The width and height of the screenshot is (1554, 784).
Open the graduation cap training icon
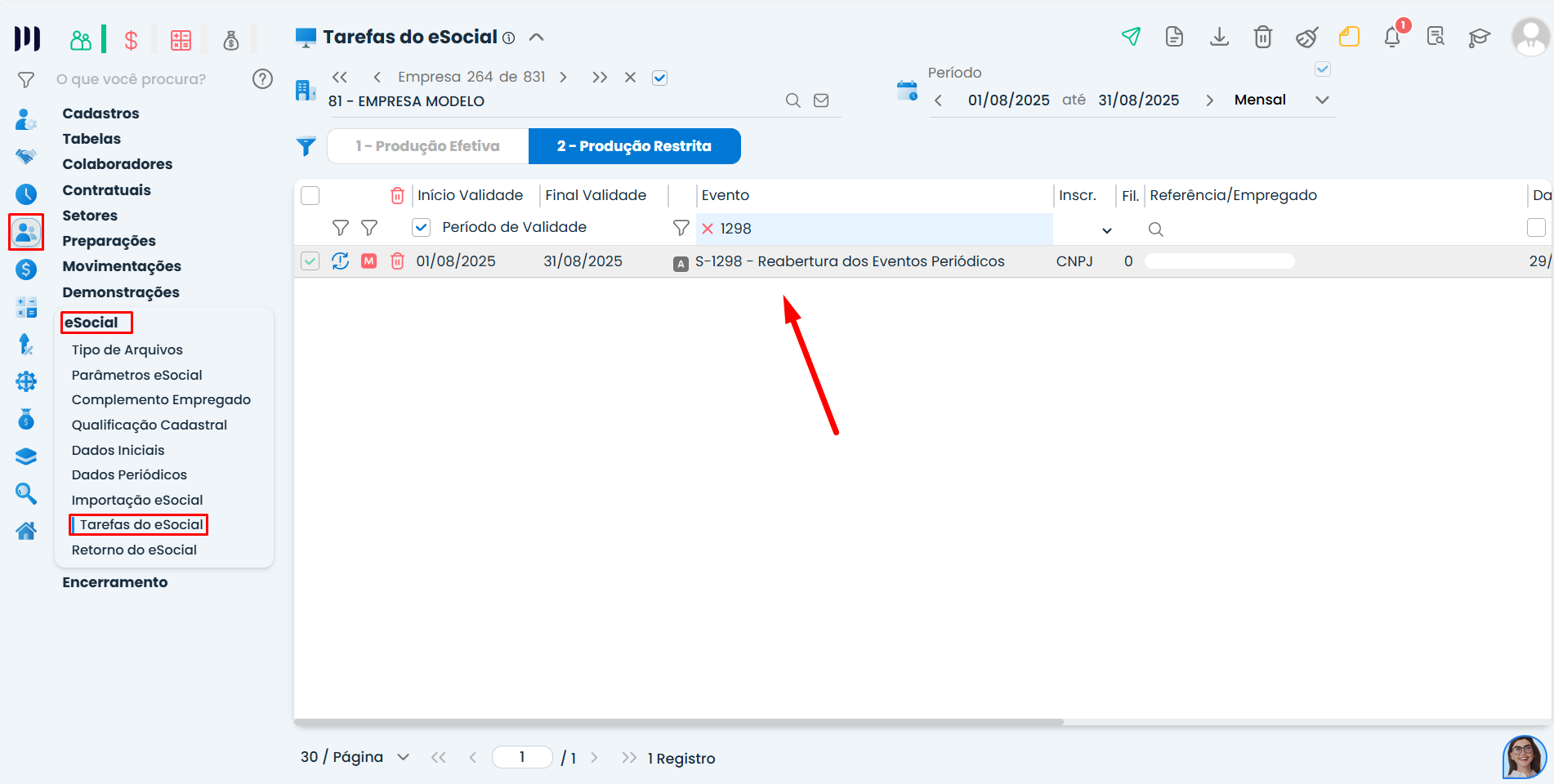(1480, 37)
